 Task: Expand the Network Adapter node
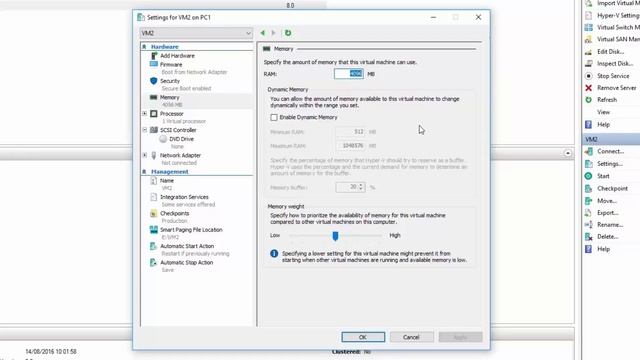click(144, 155)
